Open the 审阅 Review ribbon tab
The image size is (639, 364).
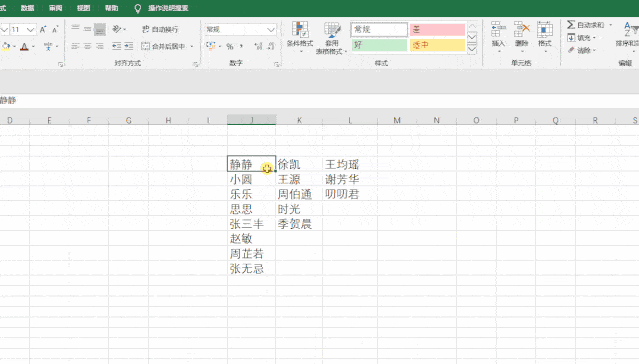55,8
